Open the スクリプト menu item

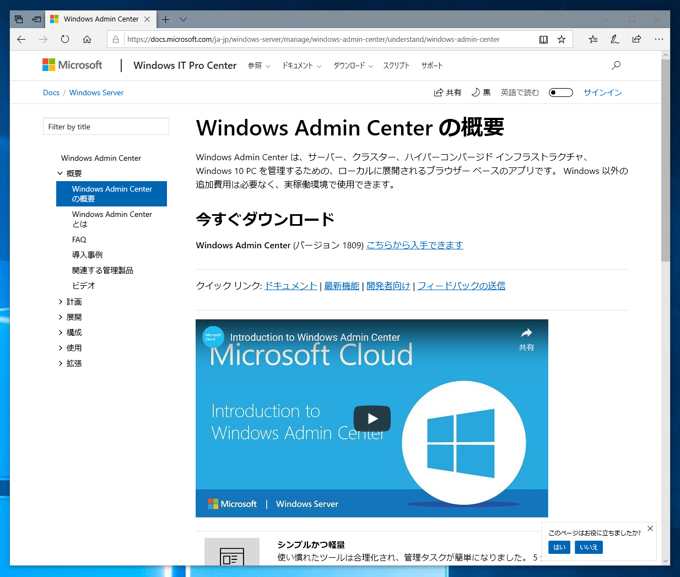coord(396,66)
